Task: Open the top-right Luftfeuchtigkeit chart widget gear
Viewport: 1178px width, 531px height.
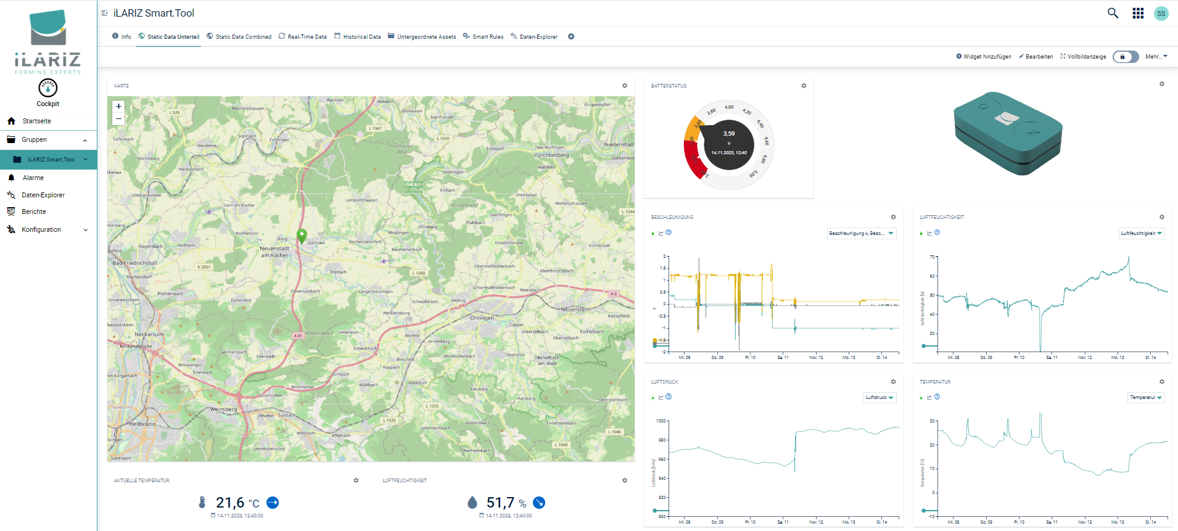Action: pos(1162,217)
